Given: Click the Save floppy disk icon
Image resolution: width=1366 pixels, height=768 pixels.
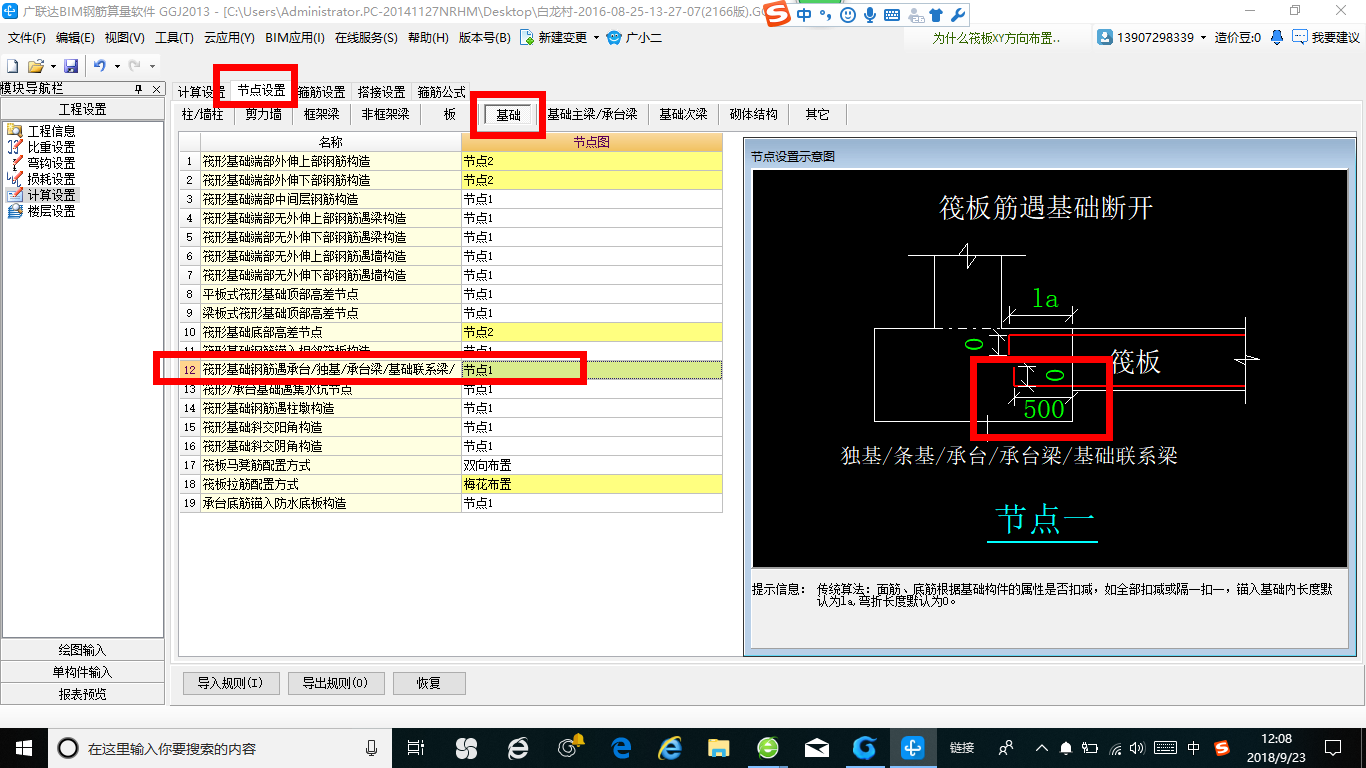Looking at the screenshot, I should pos(71,65).
